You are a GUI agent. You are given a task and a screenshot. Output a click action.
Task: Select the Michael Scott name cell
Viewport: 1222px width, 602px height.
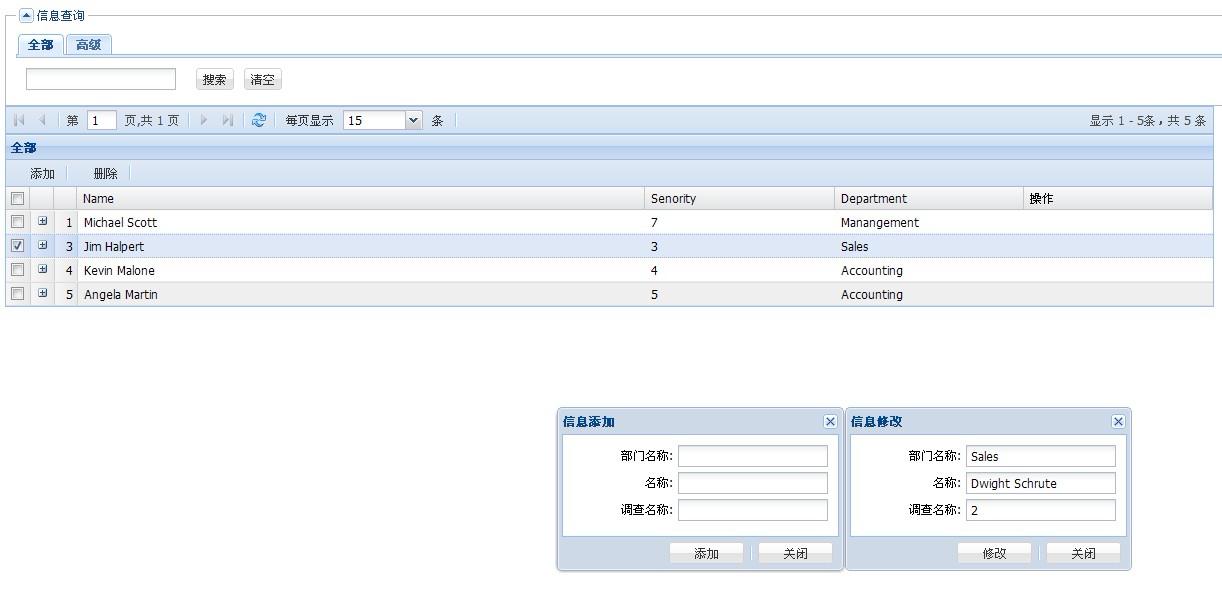point(361,222)
